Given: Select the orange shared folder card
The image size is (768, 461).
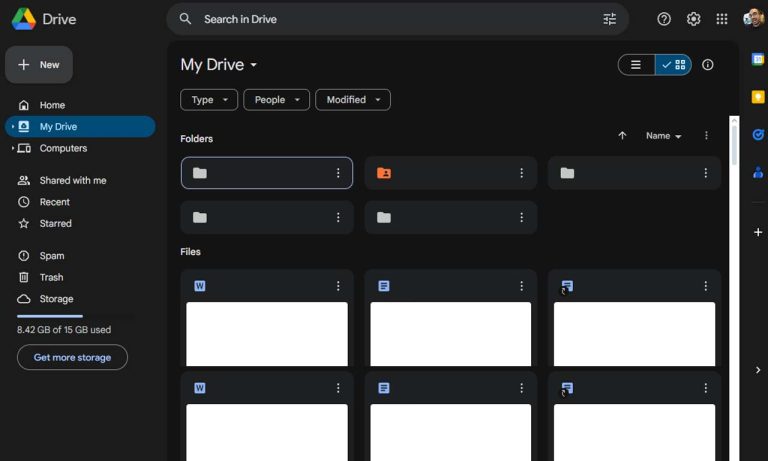Looking at the screenshot, I should point(451,173).
